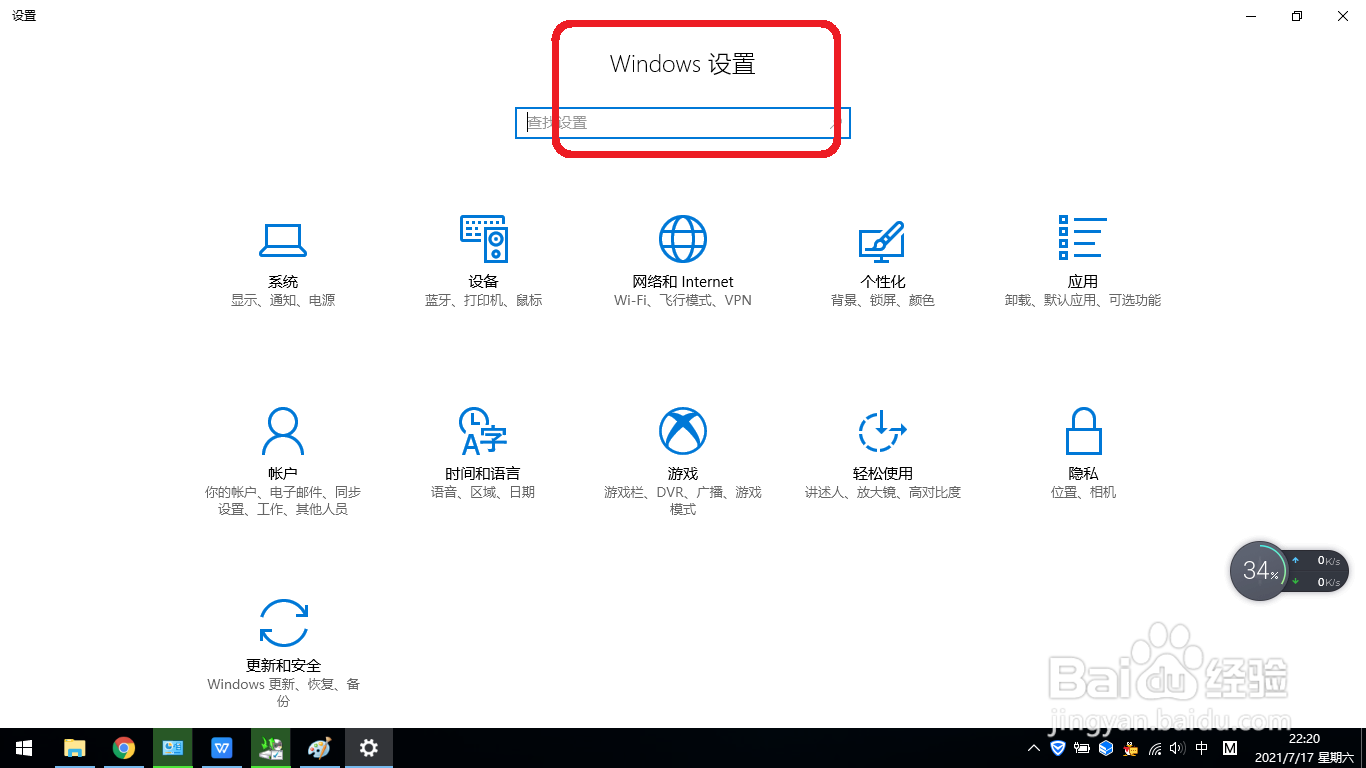Click the network speed monitor widget
This screenshot has height=768, width=1366.
tap(1318, 571)
